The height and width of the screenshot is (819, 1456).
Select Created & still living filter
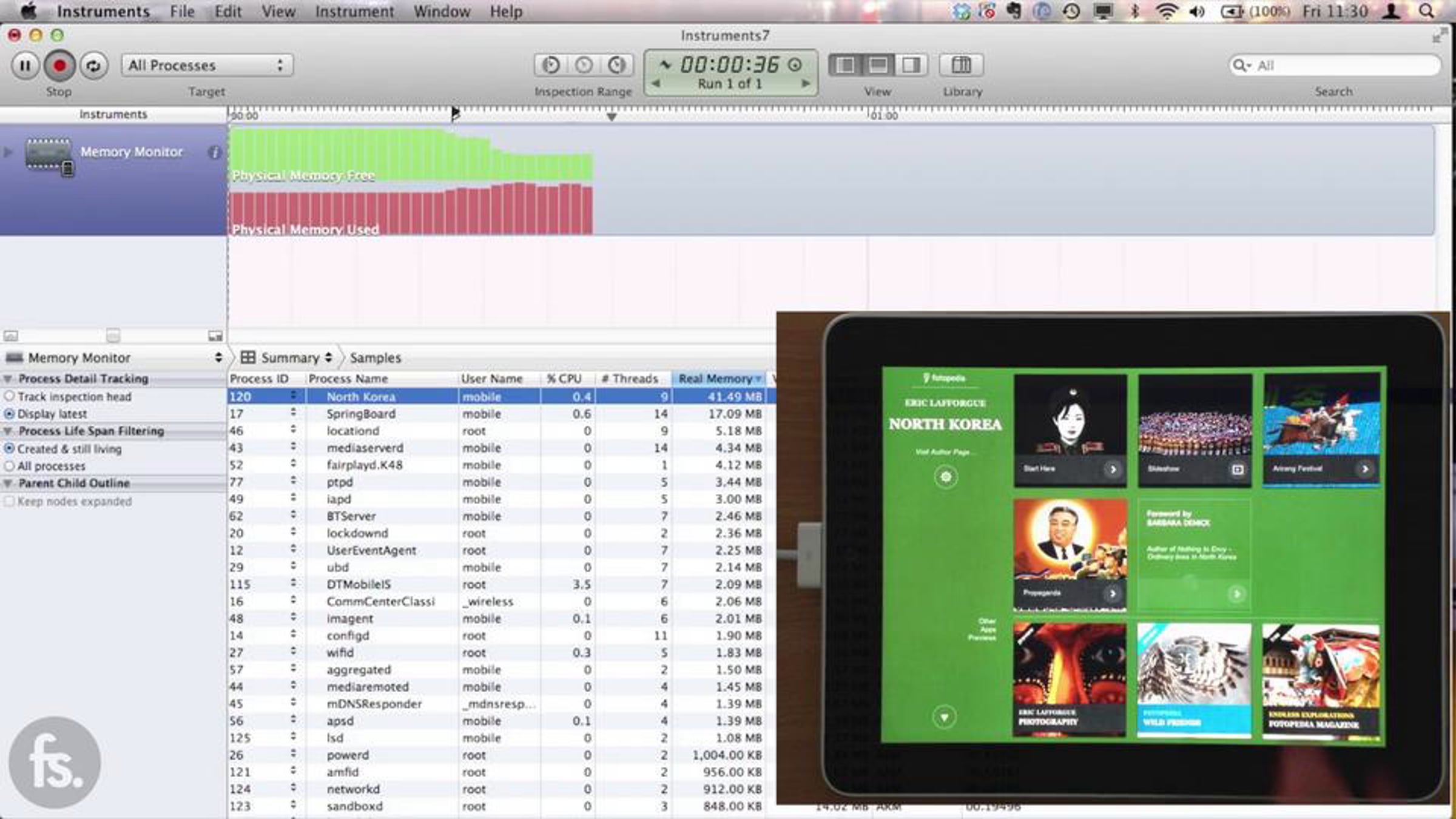tap(10, 449)
